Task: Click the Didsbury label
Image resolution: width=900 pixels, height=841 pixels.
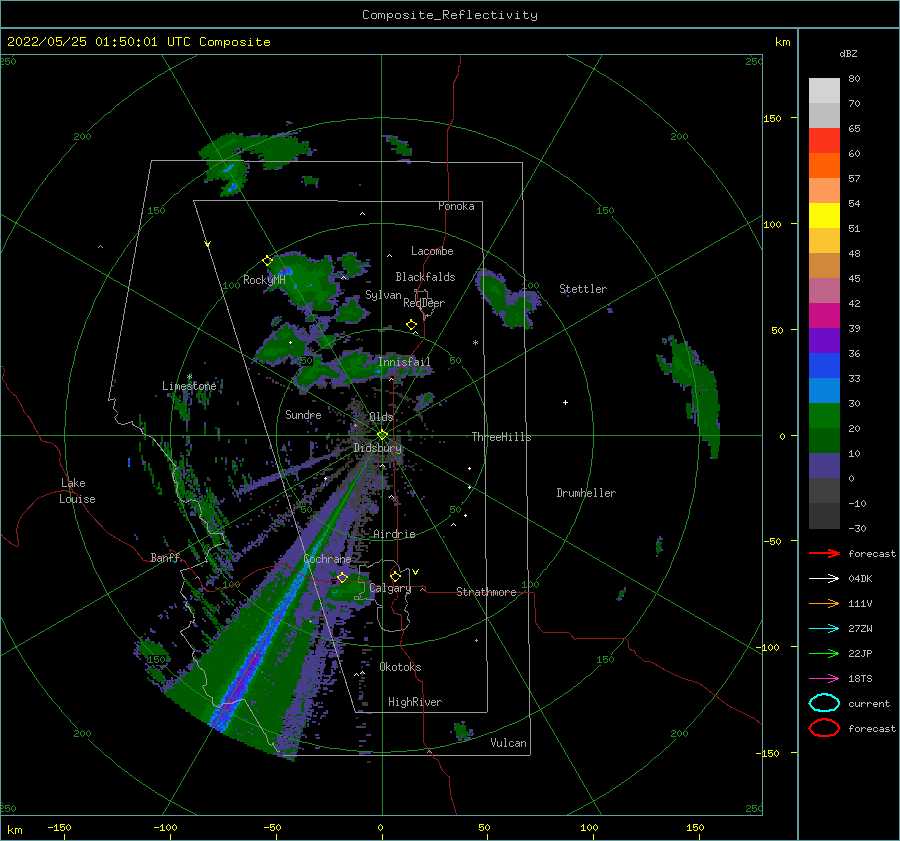Action: tap(378, 448)
